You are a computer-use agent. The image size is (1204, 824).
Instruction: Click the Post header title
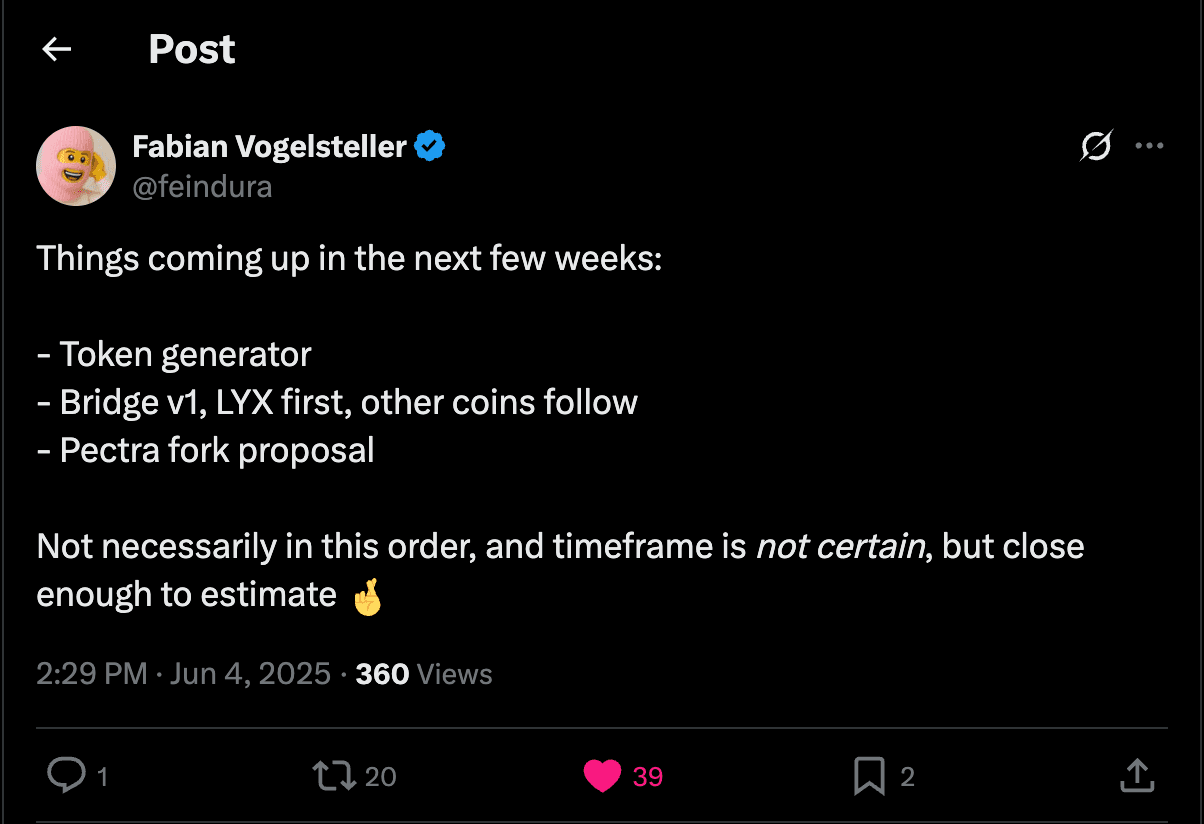(x=192, y=49)
